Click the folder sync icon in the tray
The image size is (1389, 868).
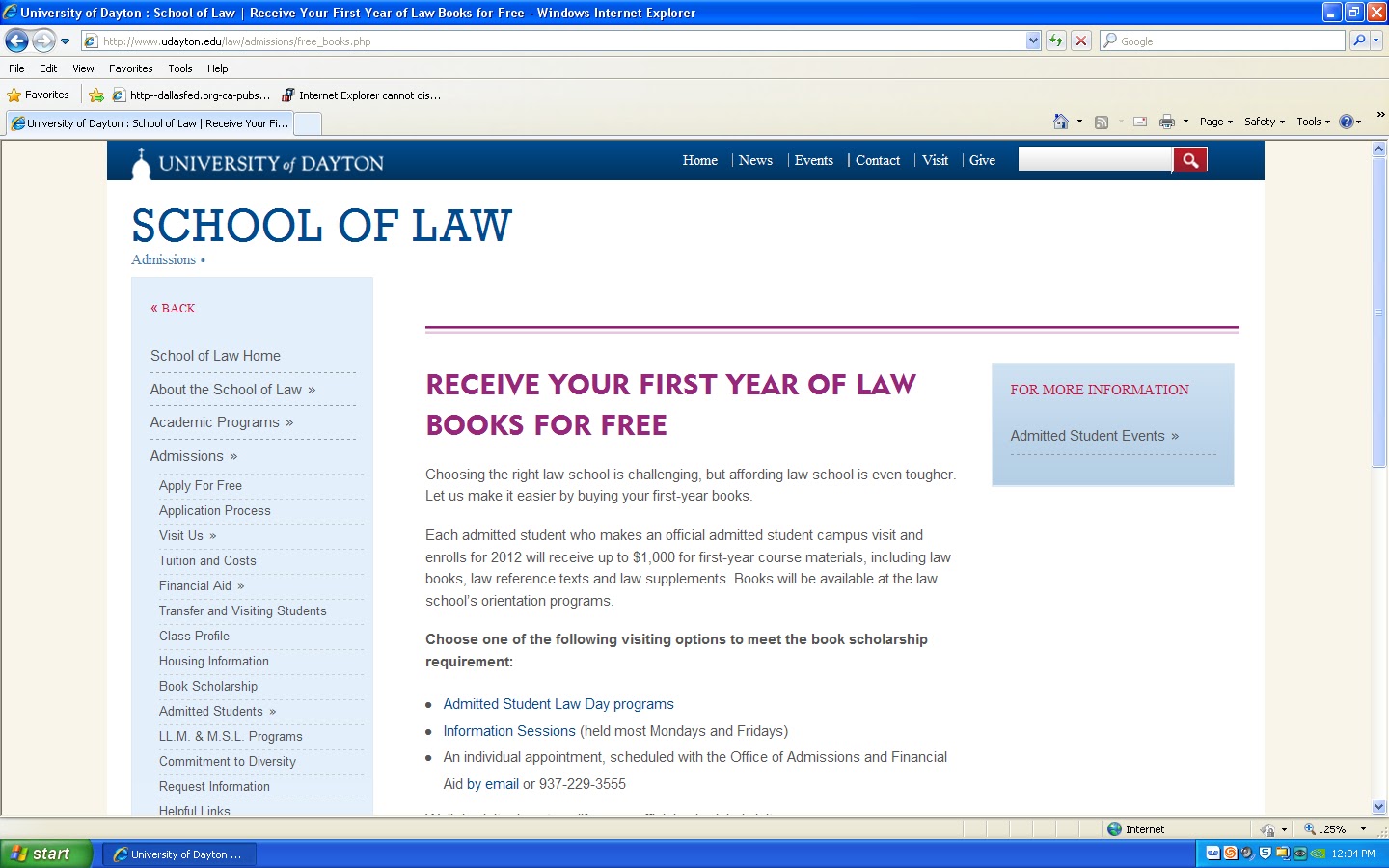1282,854
